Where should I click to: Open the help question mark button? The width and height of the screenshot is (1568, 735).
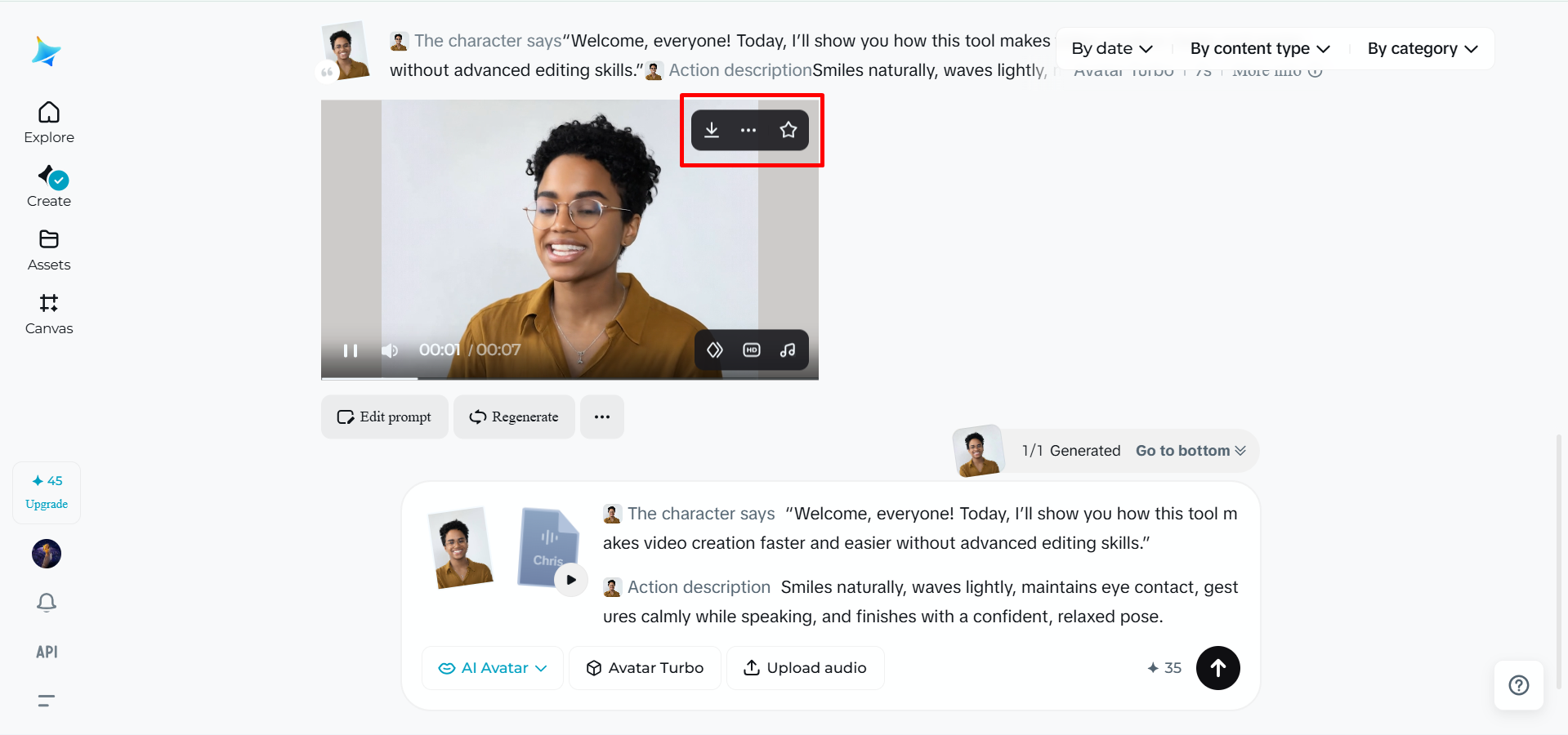(x=1519, y=685)
